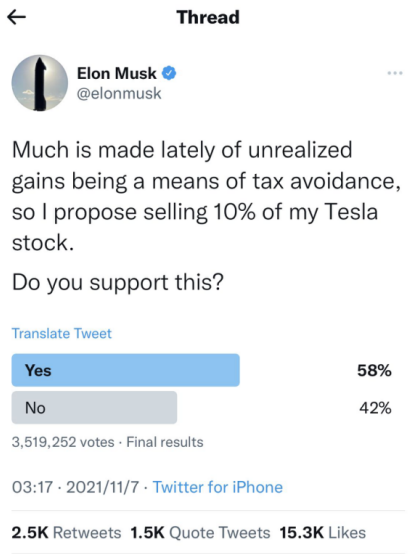Open Elon Musk's profile picture
The width and height of the screenshot is (418, 554).
40,83
